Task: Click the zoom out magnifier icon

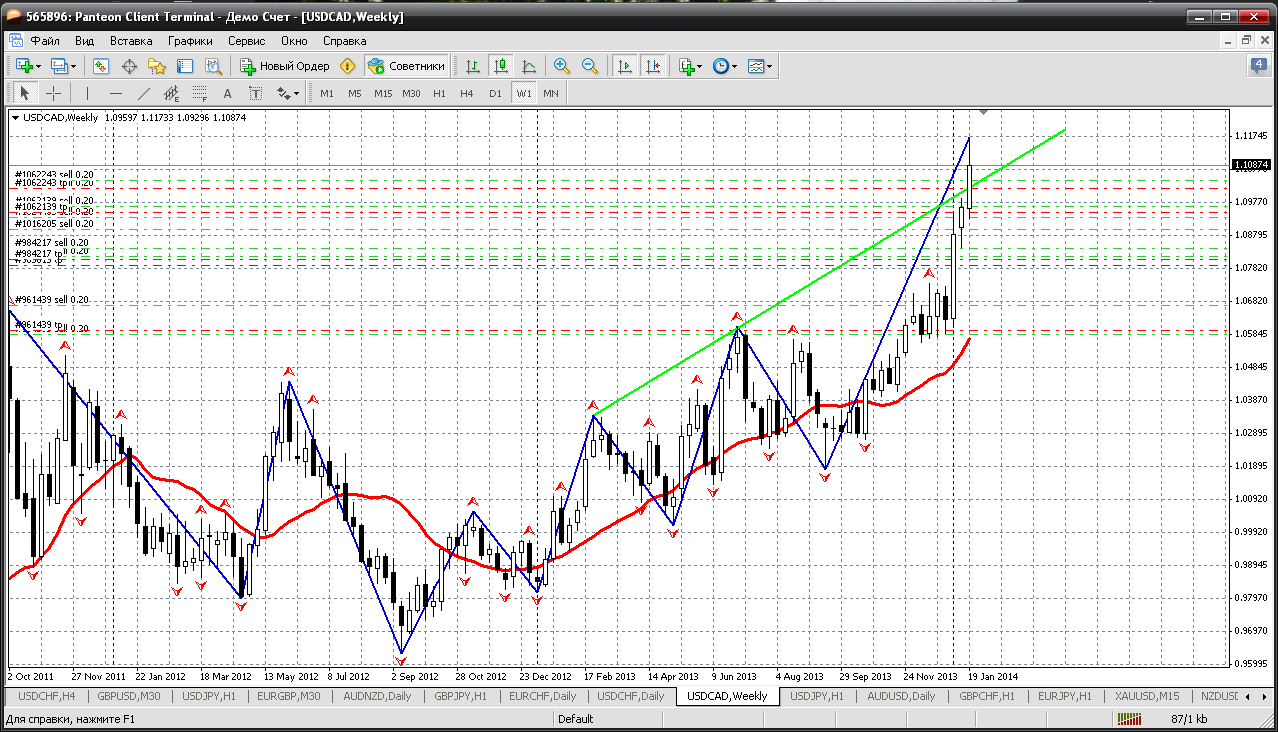Action: click(x=590, y=66)
